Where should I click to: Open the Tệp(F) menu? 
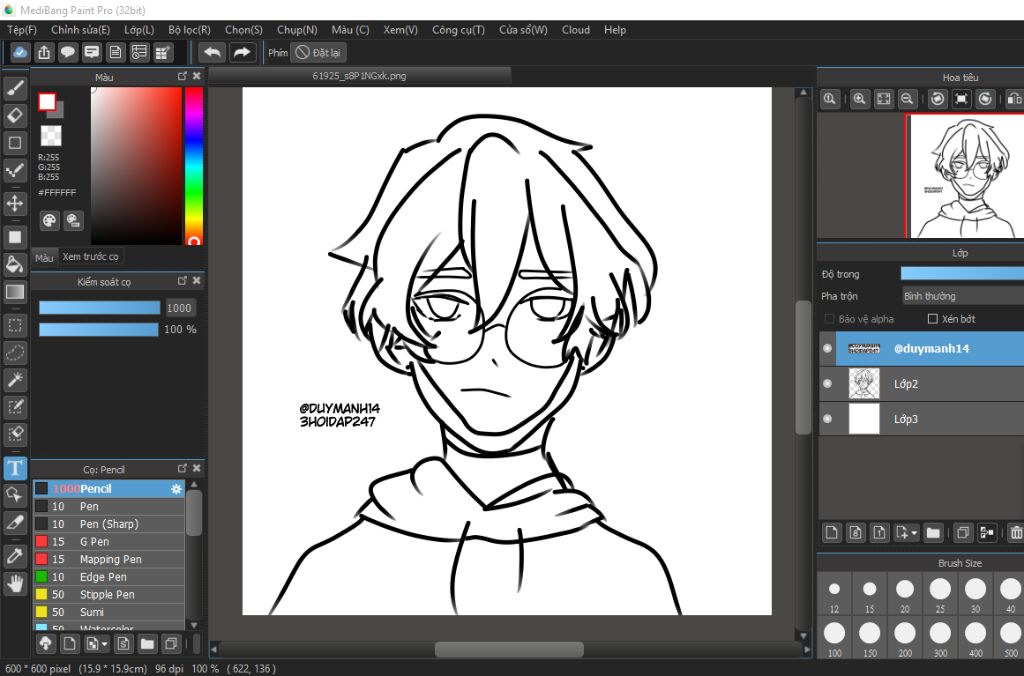click(22, 29)
